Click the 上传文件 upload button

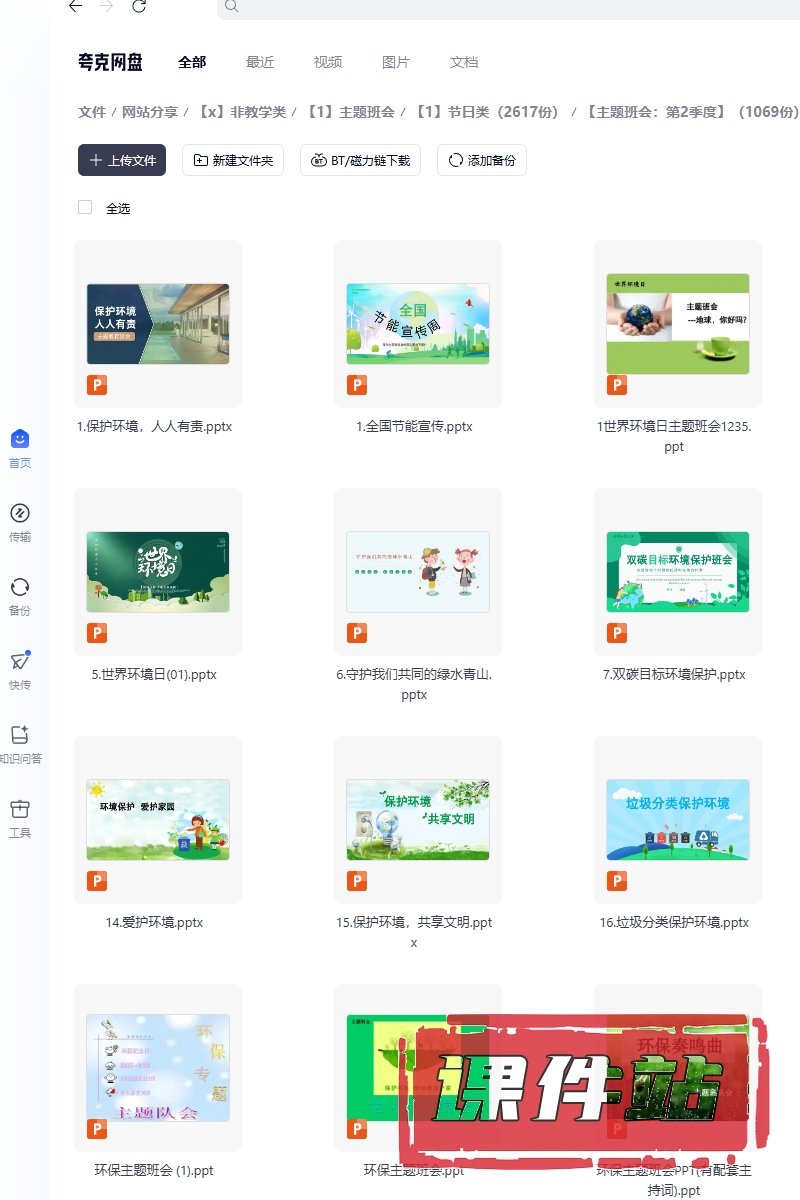point(122,160)
